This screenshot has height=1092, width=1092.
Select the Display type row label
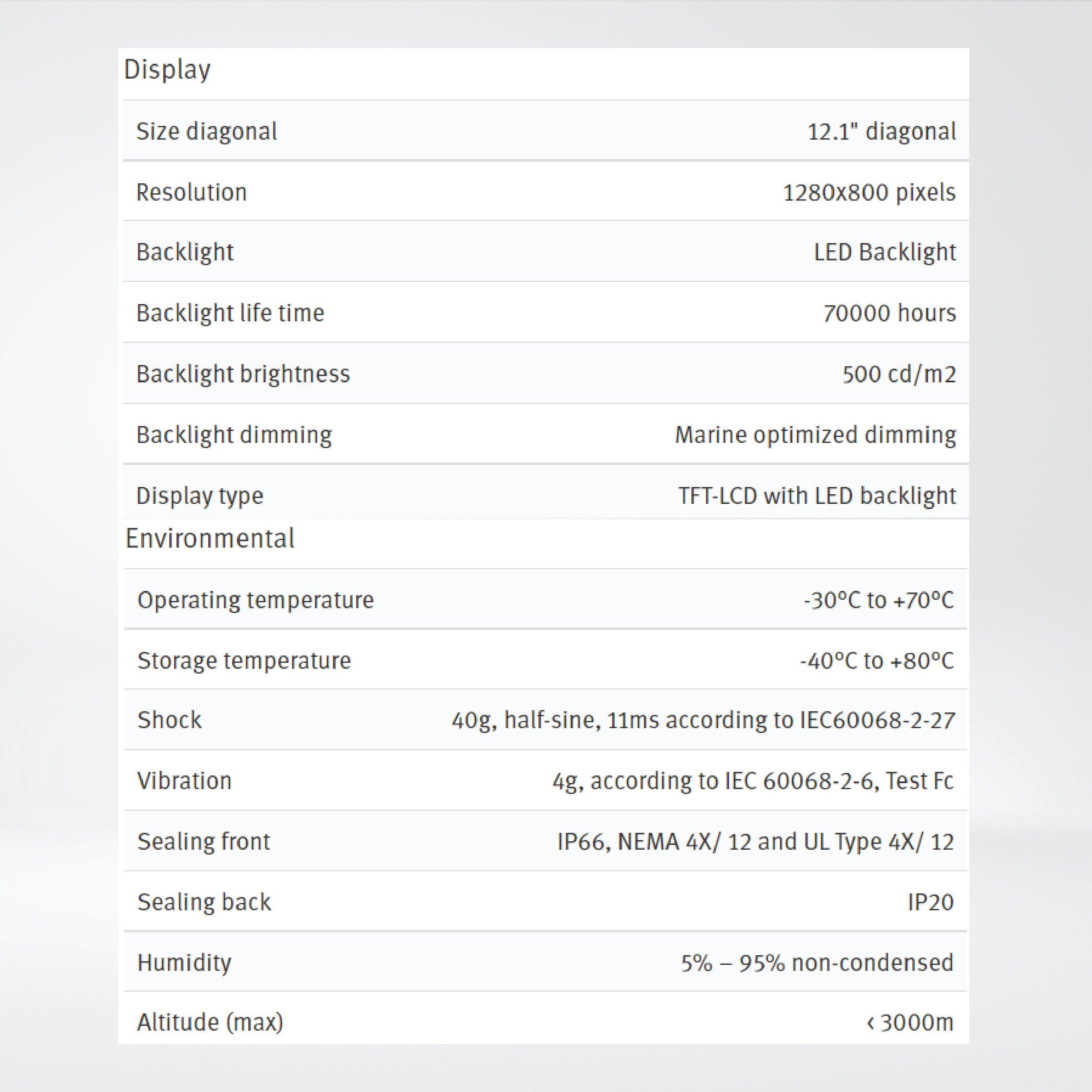tap(199, 496)
